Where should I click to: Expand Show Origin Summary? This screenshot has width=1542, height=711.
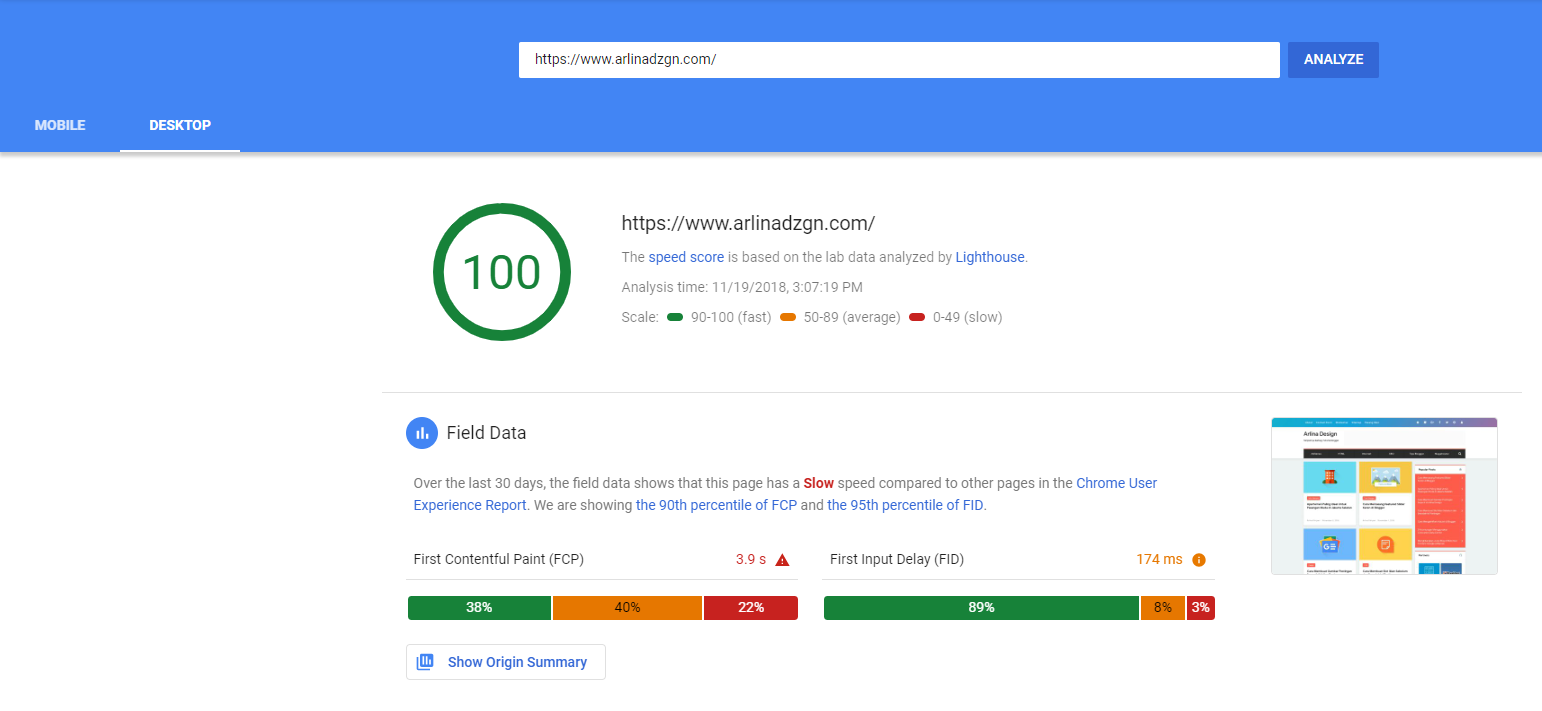coord(516,662)
